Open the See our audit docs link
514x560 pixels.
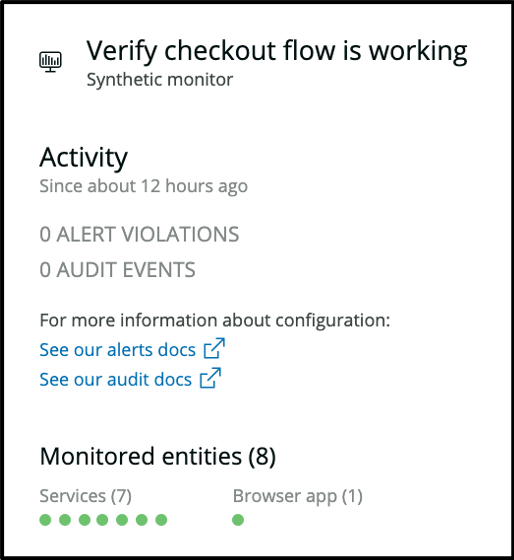pyautogui.click(x=115, y=379)
